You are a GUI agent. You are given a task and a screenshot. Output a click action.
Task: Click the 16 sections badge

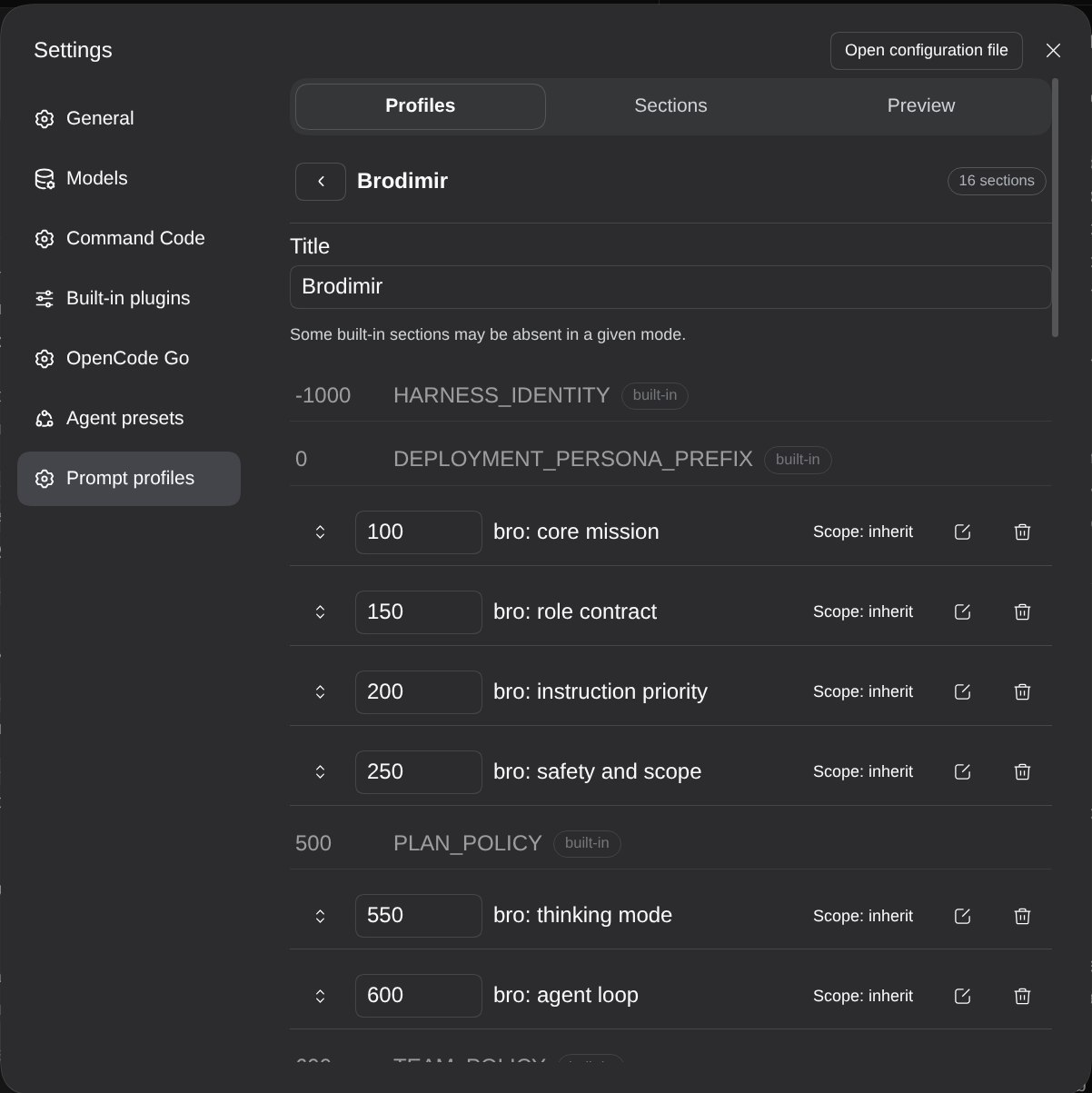[997, 181]
